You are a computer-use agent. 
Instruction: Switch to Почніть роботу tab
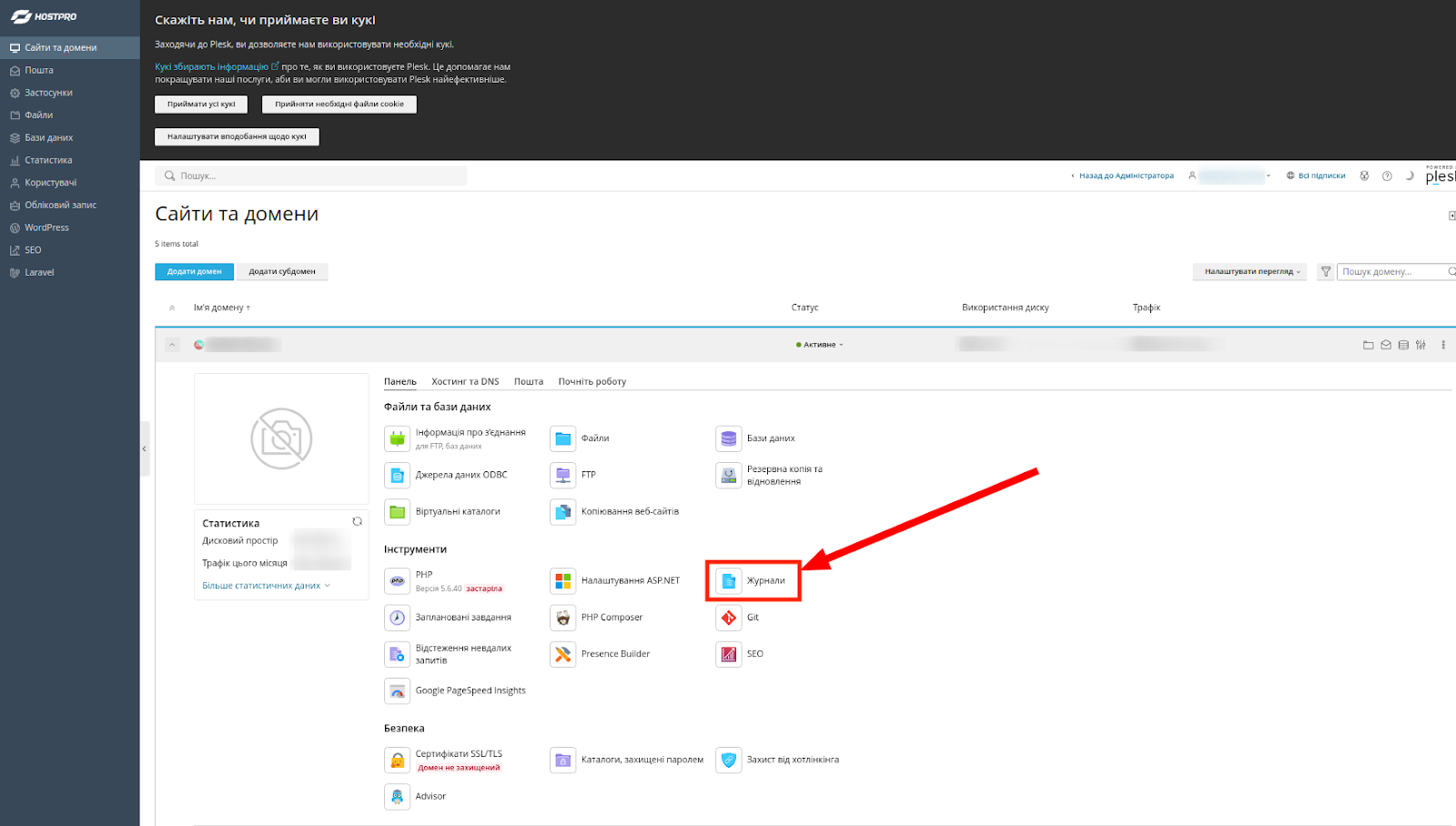pos(592,381)
